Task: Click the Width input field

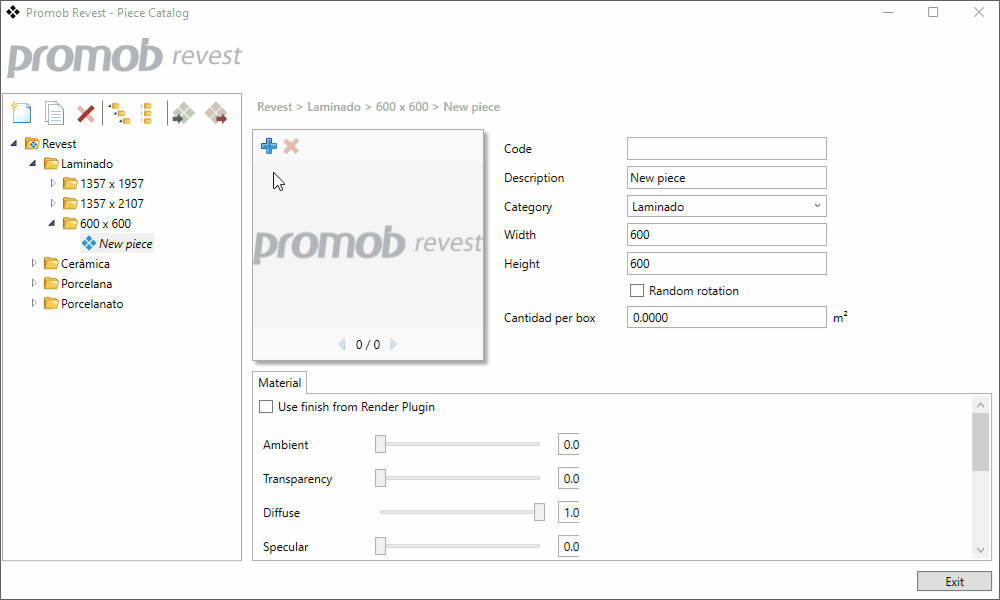Action: 726,235
